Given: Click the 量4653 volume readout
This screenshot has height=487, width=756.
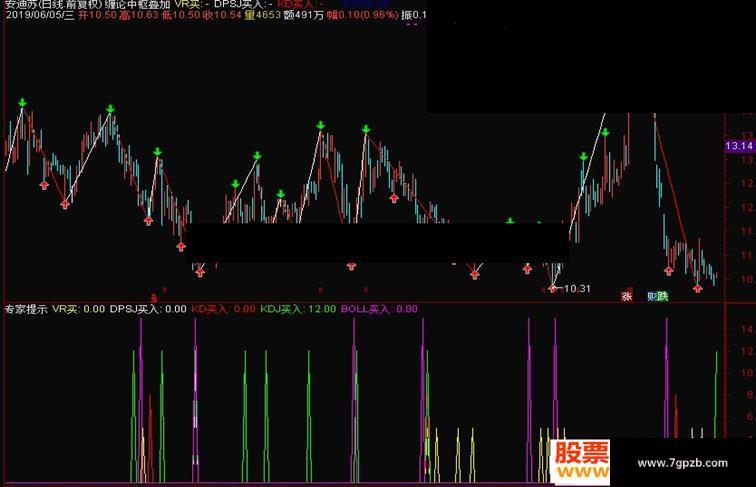Looking at the screenshot, I should [263, 15].
